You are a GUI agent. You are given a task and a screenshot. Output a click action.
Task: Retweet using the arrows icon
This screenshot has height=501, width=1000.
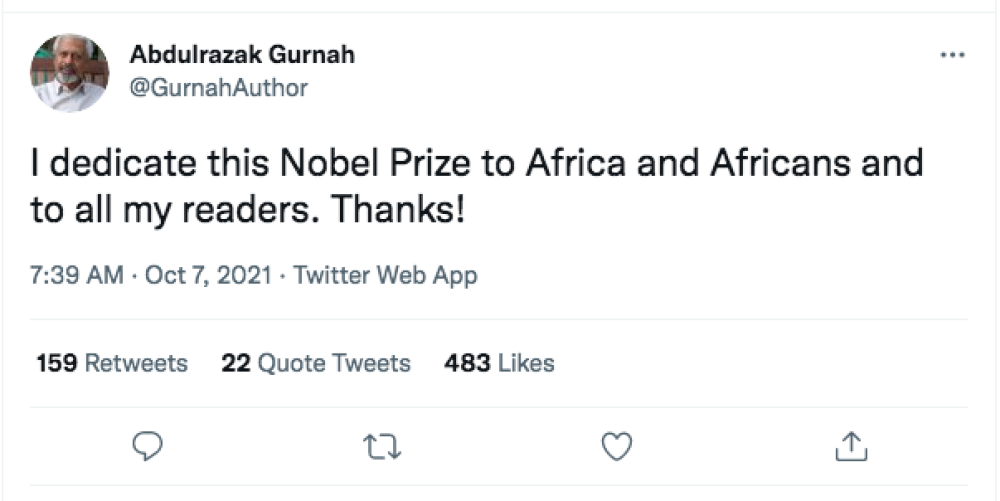(x=382, y=446)
